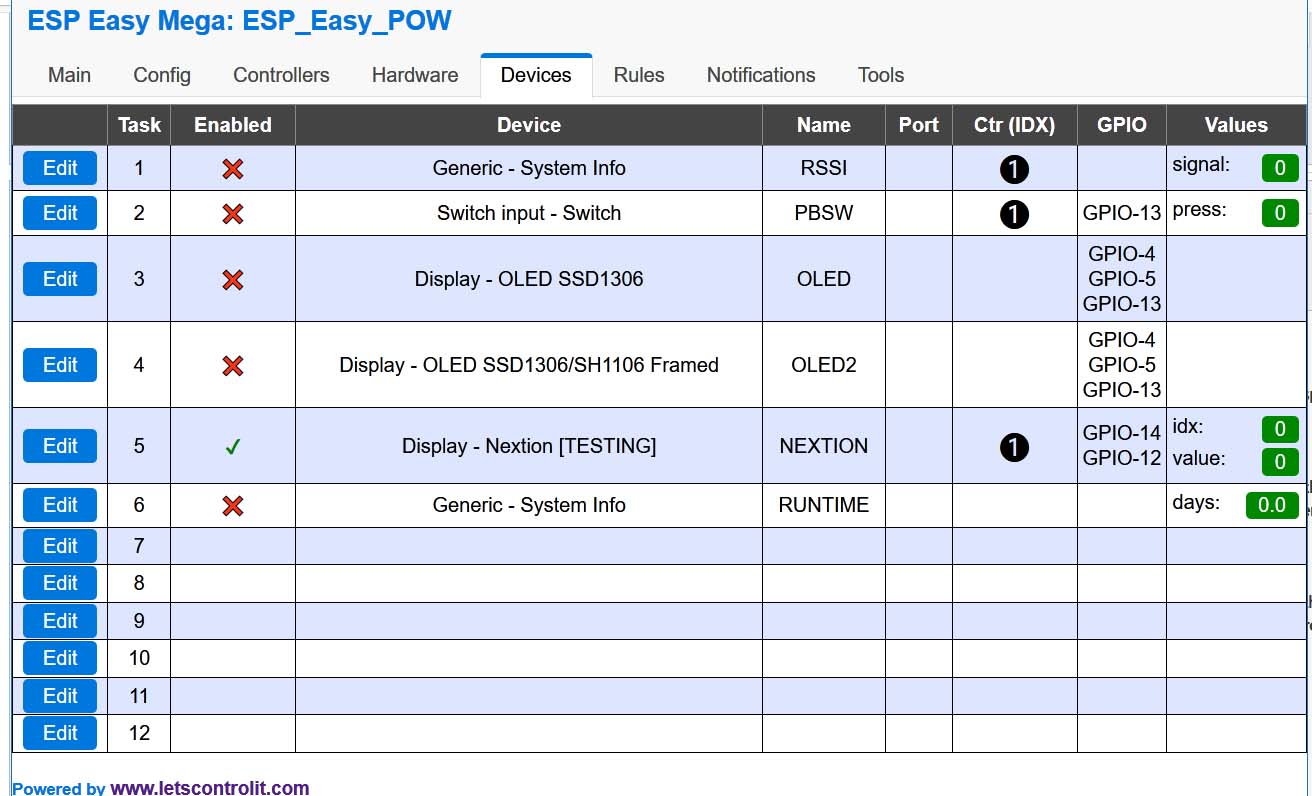The image size is (1312, 796).
Task: Click the red X in RUNTIME row
Action: tap(233, 505)
